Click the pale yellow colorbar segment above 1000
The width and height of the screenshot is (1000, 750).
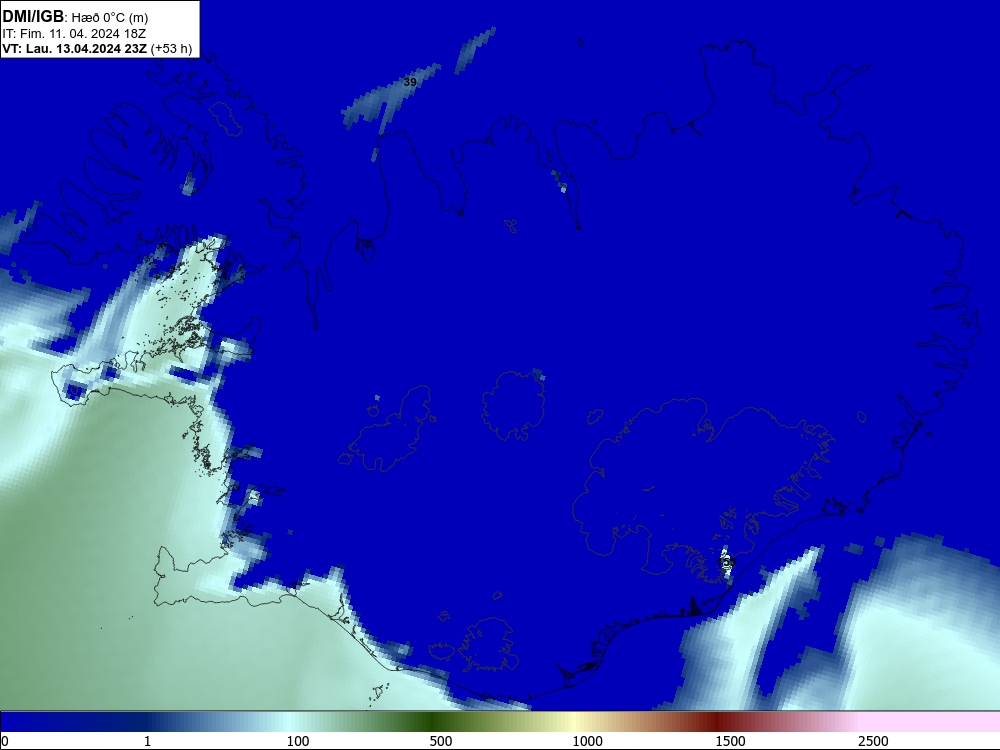574,722
